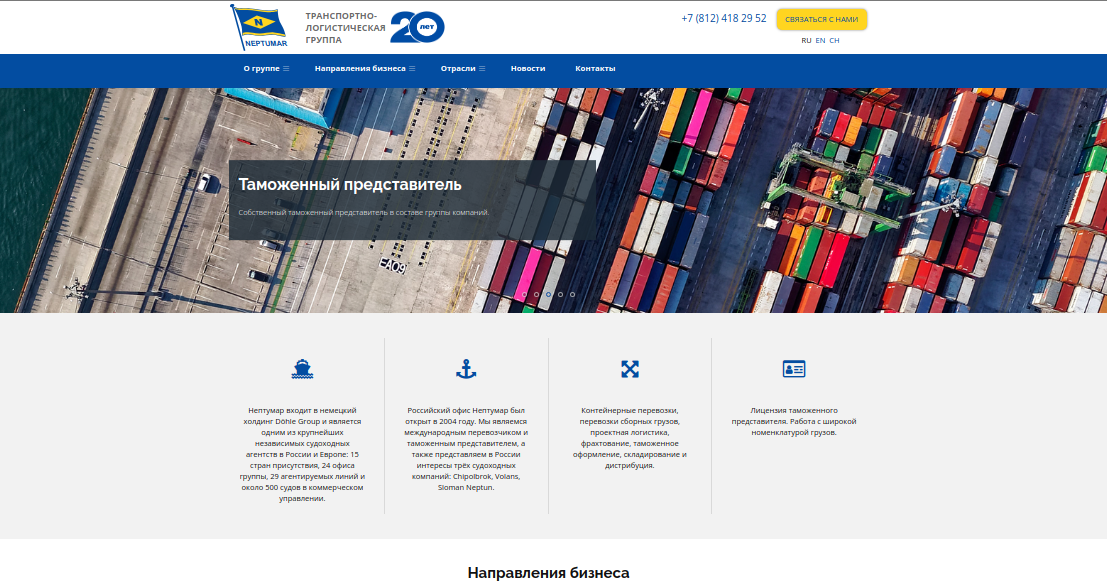1107x588 pixels.
Task: Switch language to EN
Action: [820, 40]
